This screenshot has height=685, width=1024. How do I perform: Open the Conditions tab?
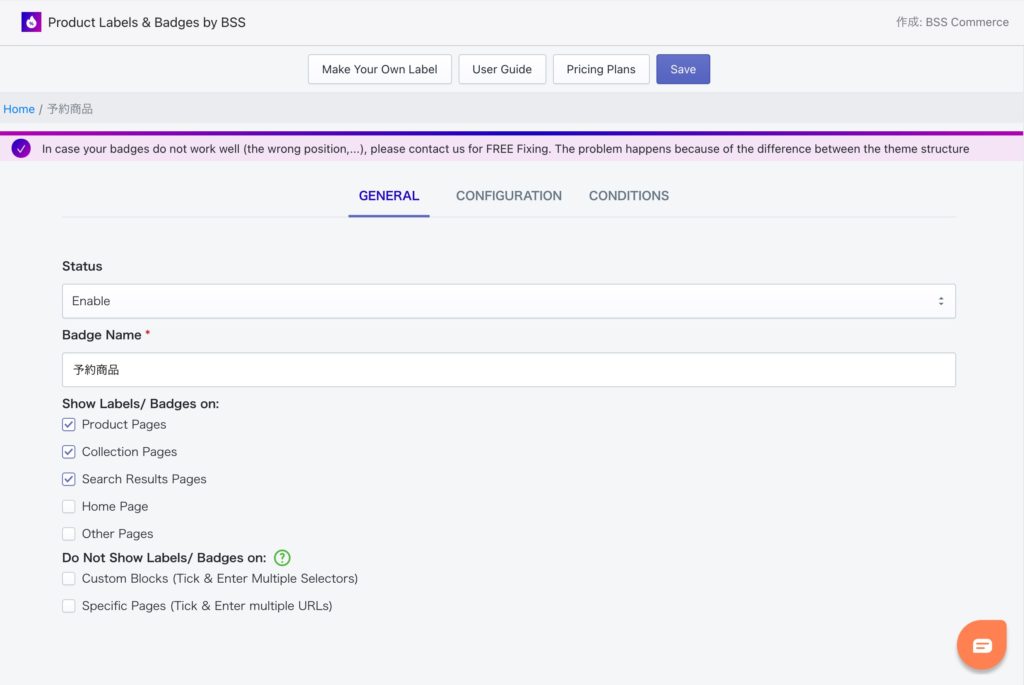tap(628, 196)
